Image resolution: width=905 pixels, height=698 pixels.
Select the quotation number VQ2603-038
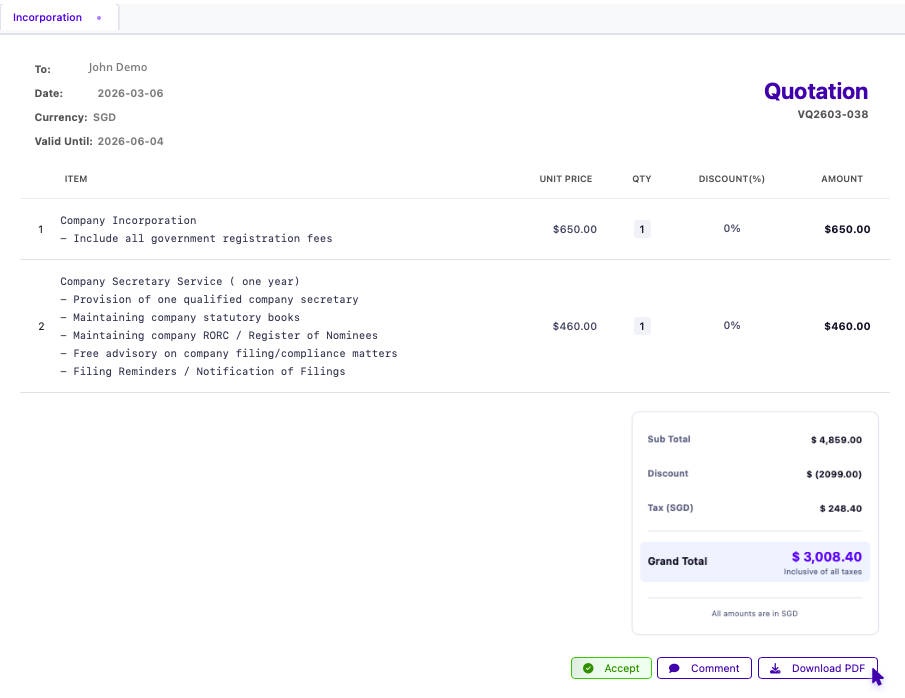(833, 114)
